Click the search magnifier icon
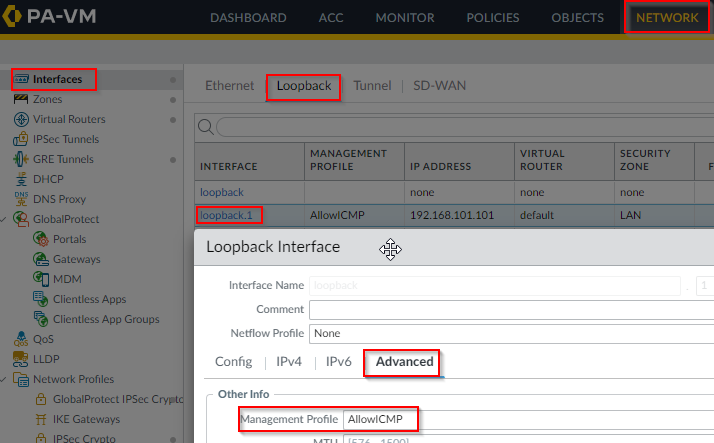714x443 pixels. coord(206,127)
